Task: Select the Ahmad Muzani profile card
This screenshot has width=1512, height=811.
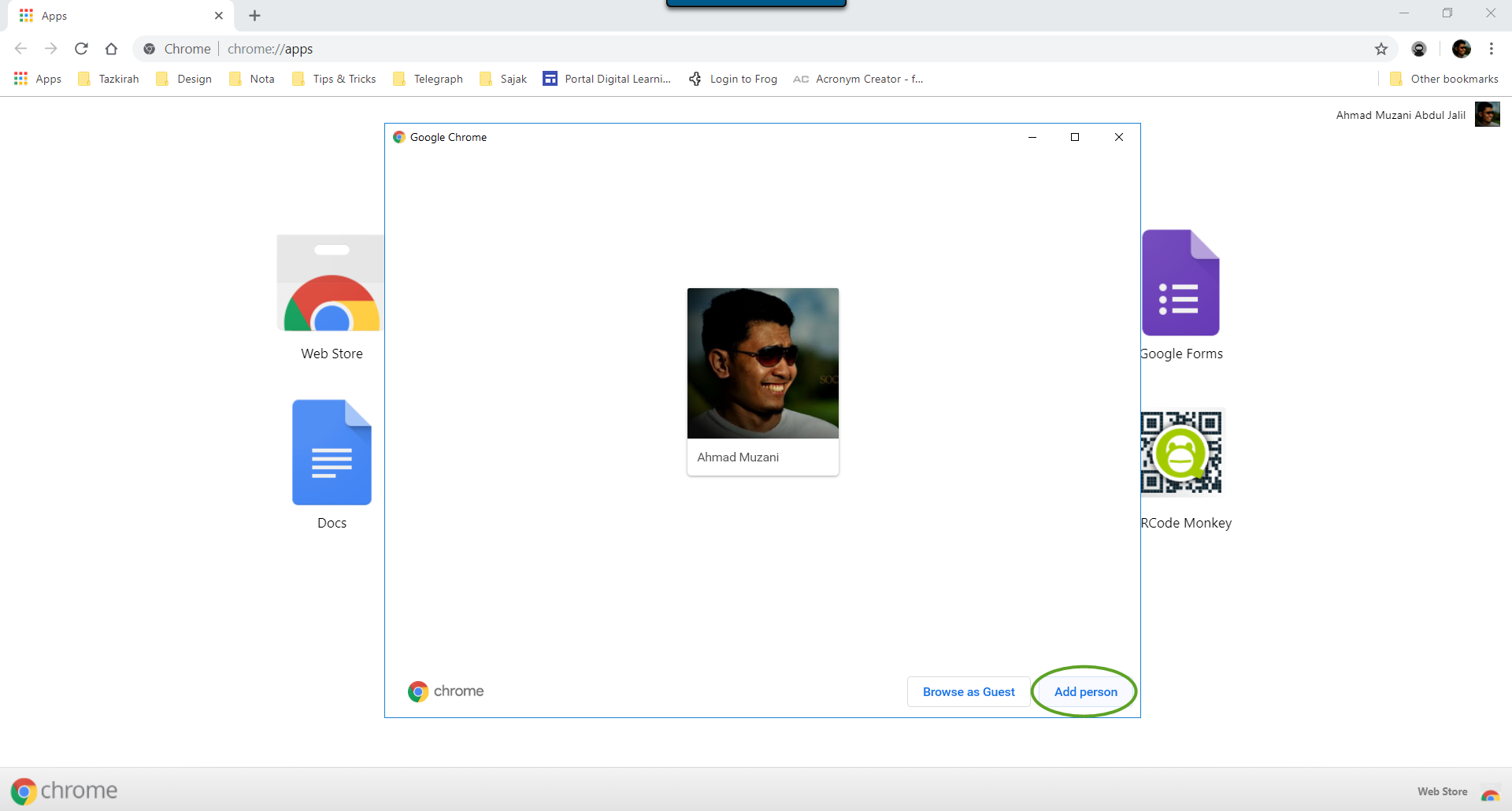Action: coord(762,381)
